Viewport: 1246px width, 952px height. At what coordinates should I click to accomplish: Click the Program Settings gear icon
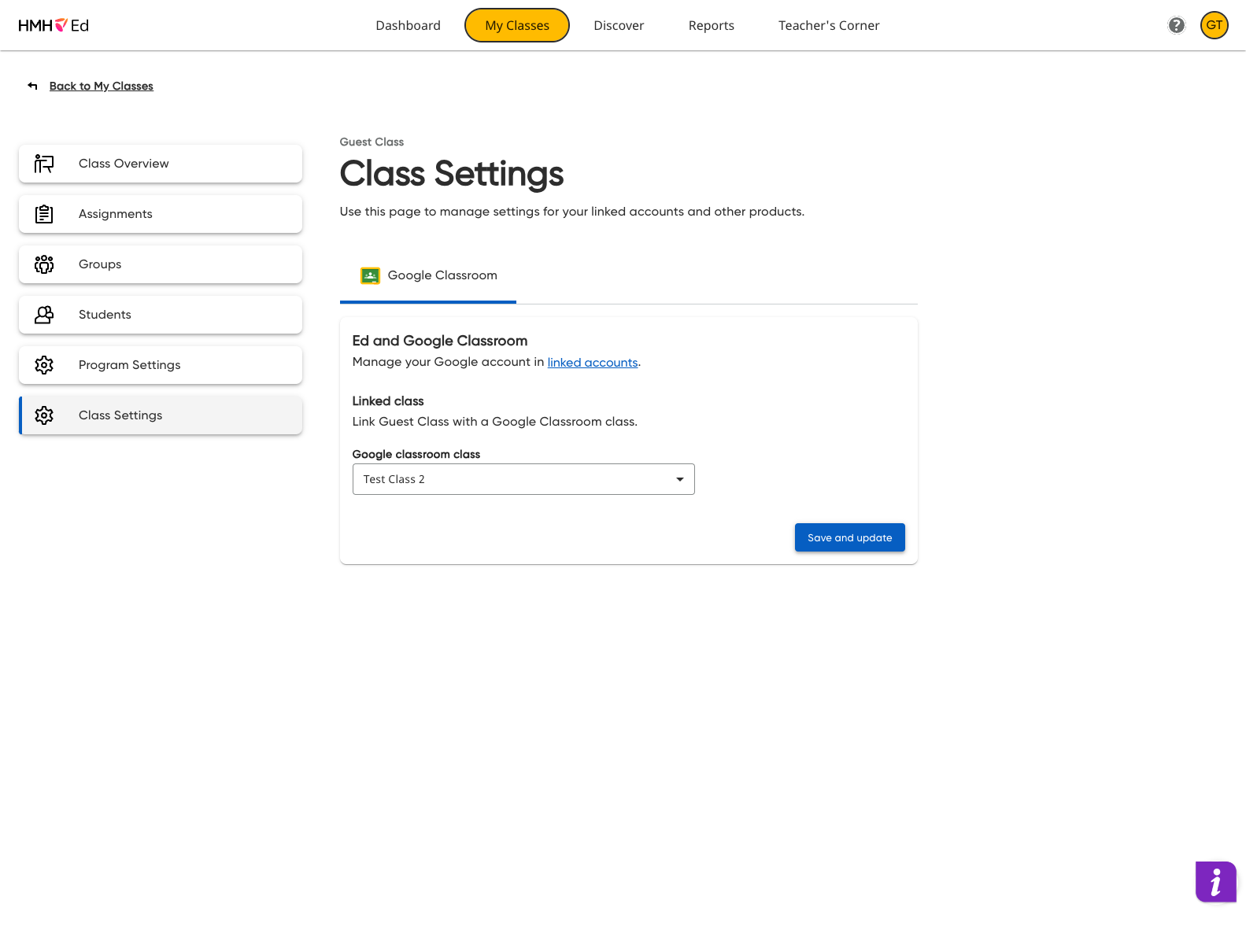pyautogui.click(x=44, y=365)
